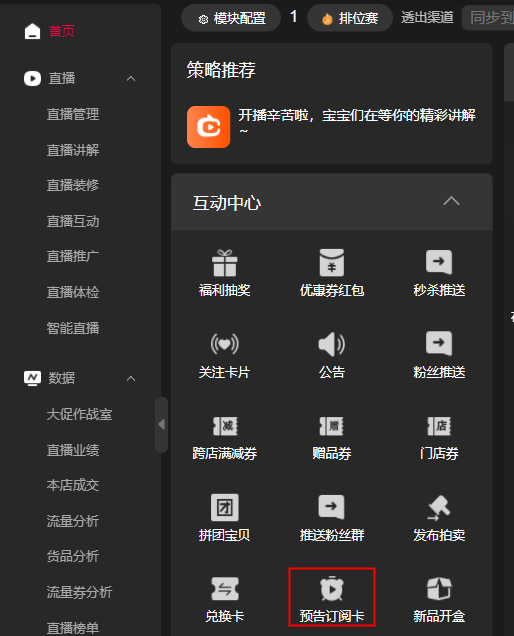This screenshot has width=514, height=636.
Task: Open 直播推广 in the sidebar
Action: tap(73, 257)
